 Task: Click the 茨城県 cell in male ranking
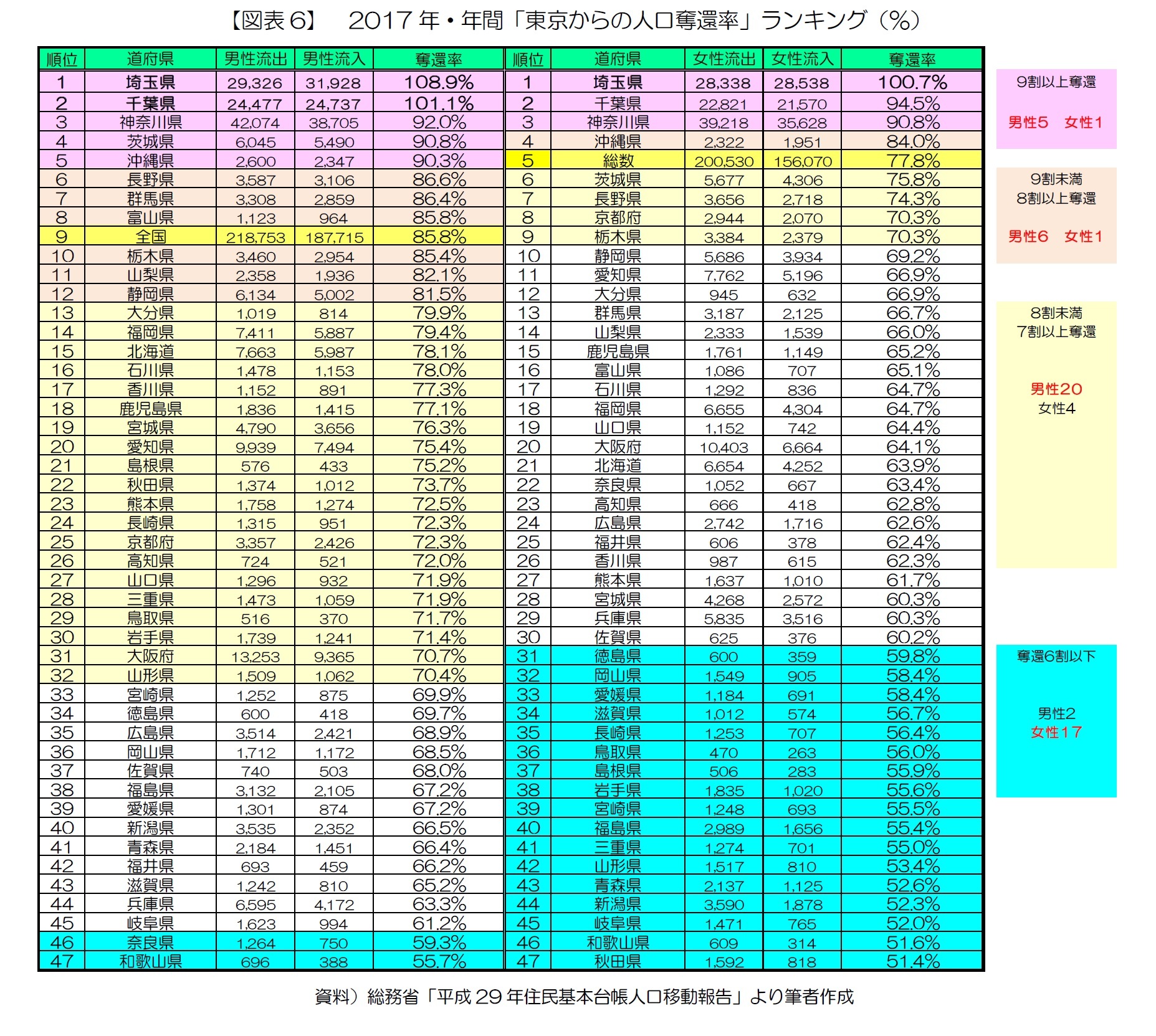[150, 141]
